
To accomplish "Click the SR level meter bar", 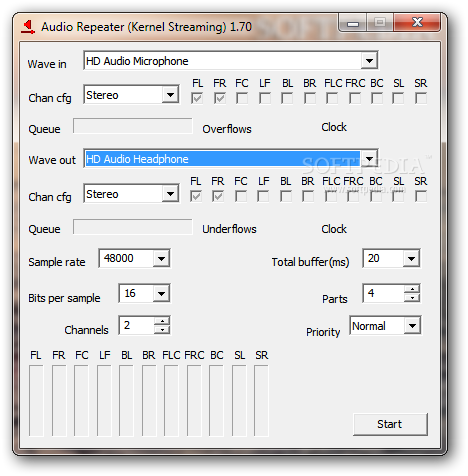I will 261,401.
